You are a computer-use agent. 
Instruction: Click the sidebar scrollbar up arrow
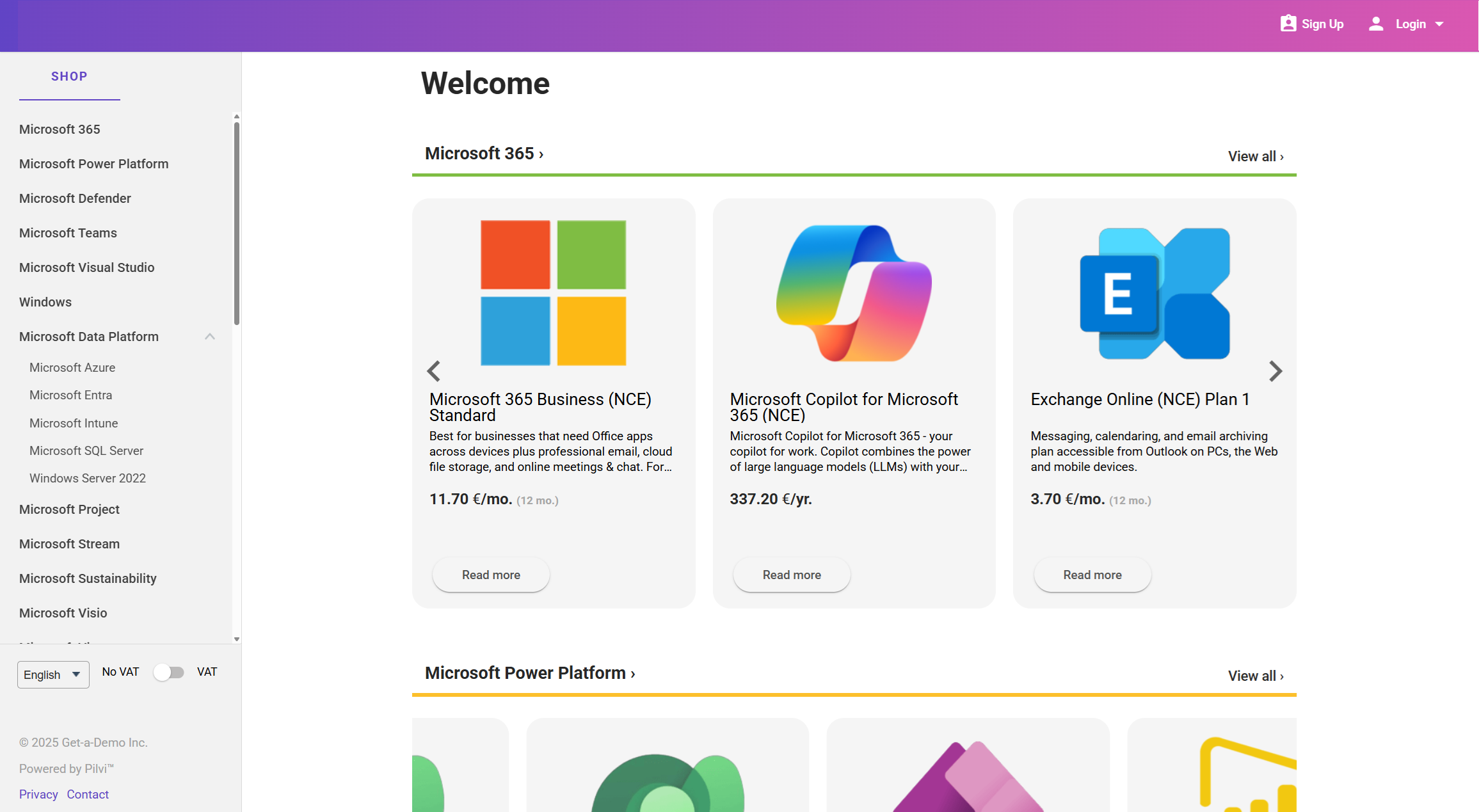(237, 117)
